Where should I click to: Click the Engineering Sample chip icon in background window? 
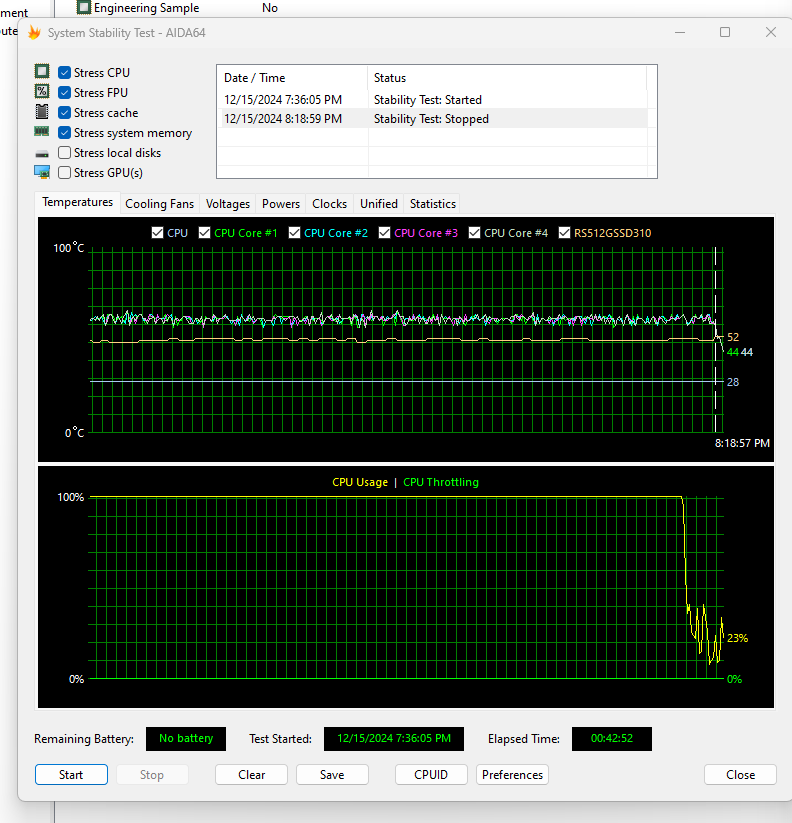(x=83, y=7)
